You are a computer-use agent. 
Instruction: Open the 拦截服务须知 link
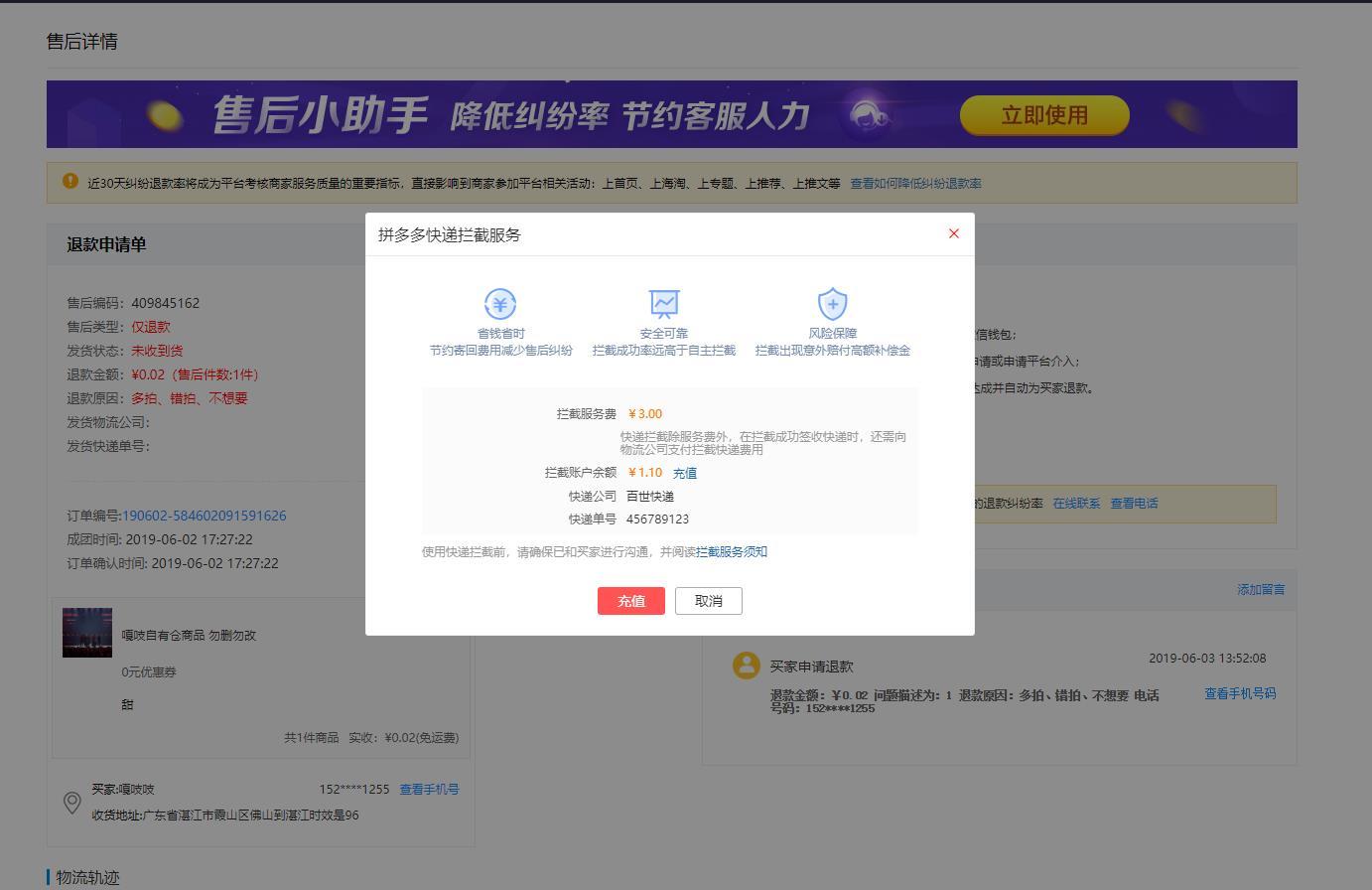[x=731, y=552]
